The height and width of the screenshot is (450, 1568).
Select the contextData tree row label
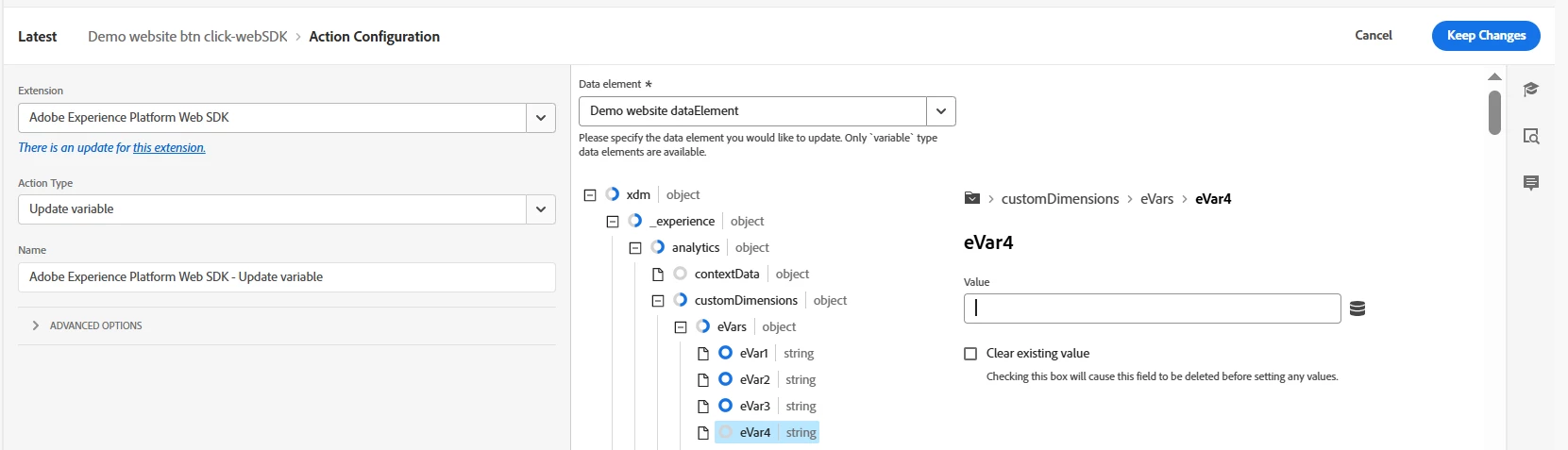pos(727,274)
